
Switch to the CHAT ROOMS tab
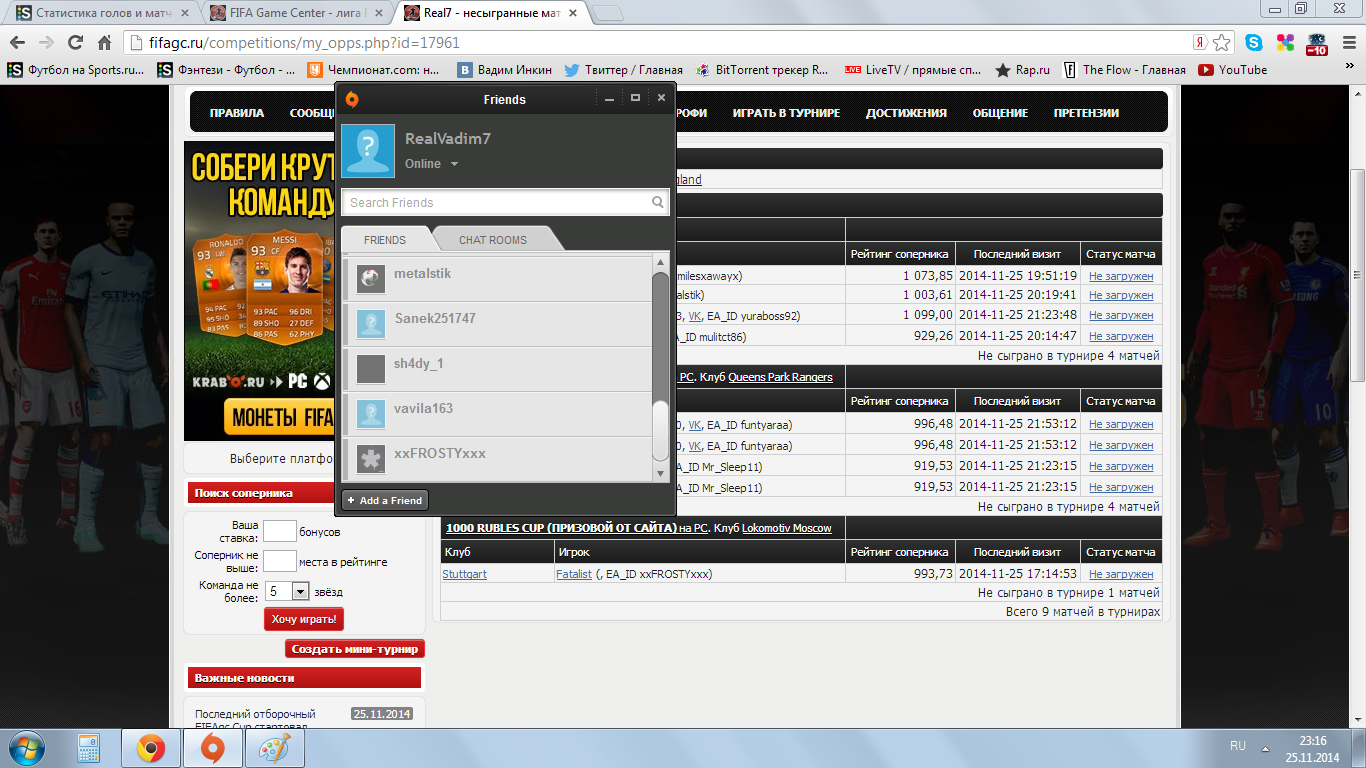pos(493,240)
